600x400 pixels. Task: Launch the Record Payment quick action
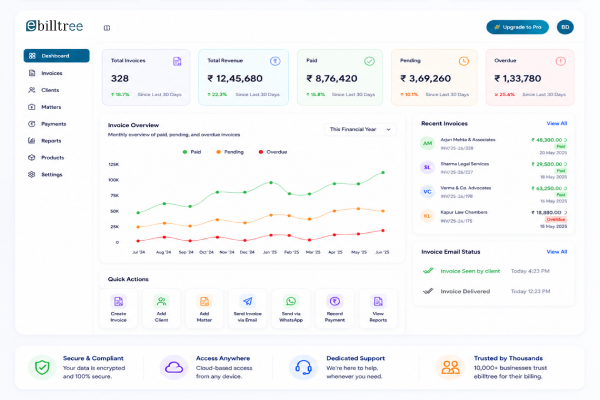tap(334, 309)
